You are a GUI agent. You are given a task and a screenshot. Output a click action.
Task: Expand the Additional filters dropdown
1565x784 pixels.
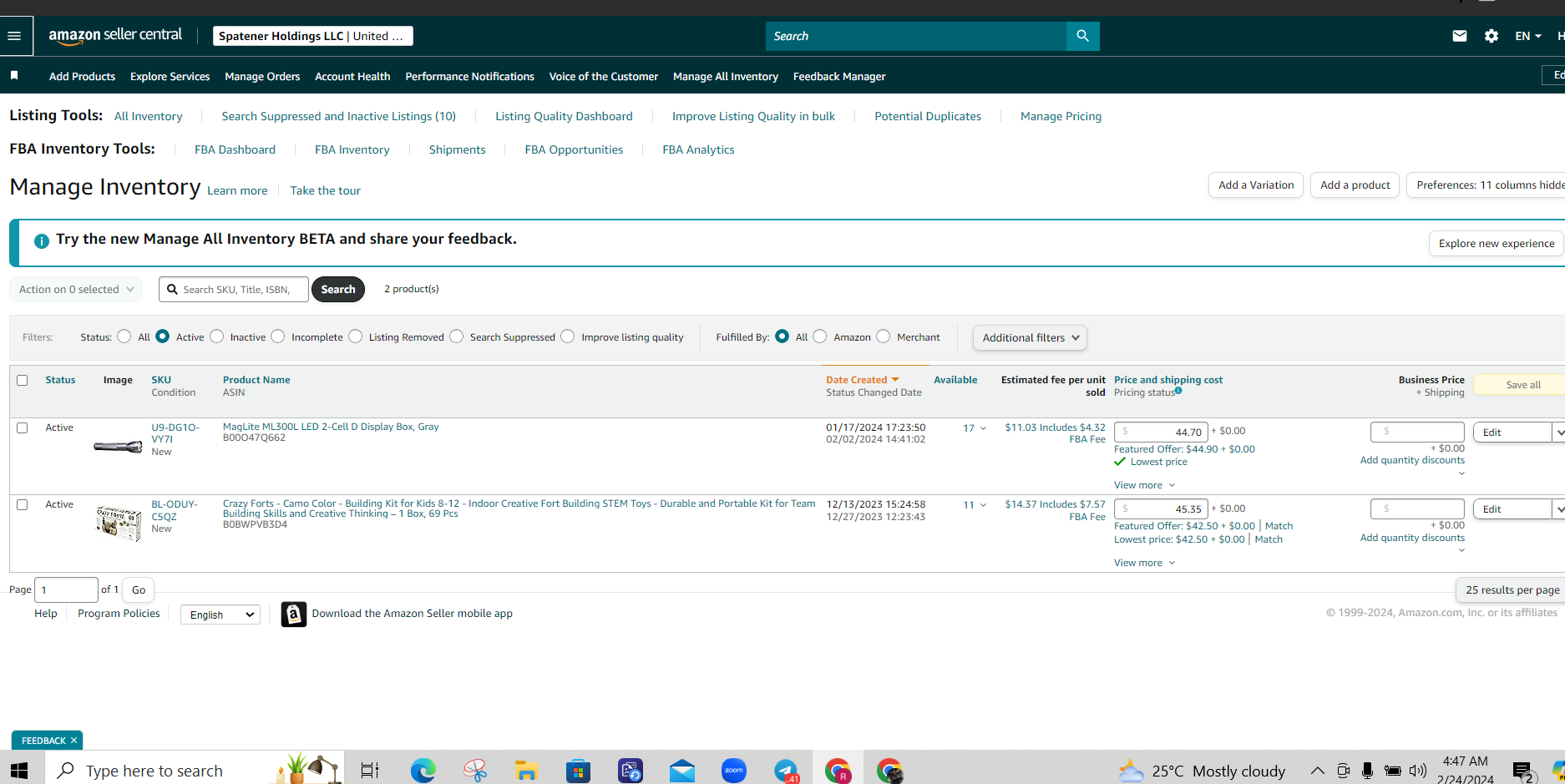click(1030, 338)
